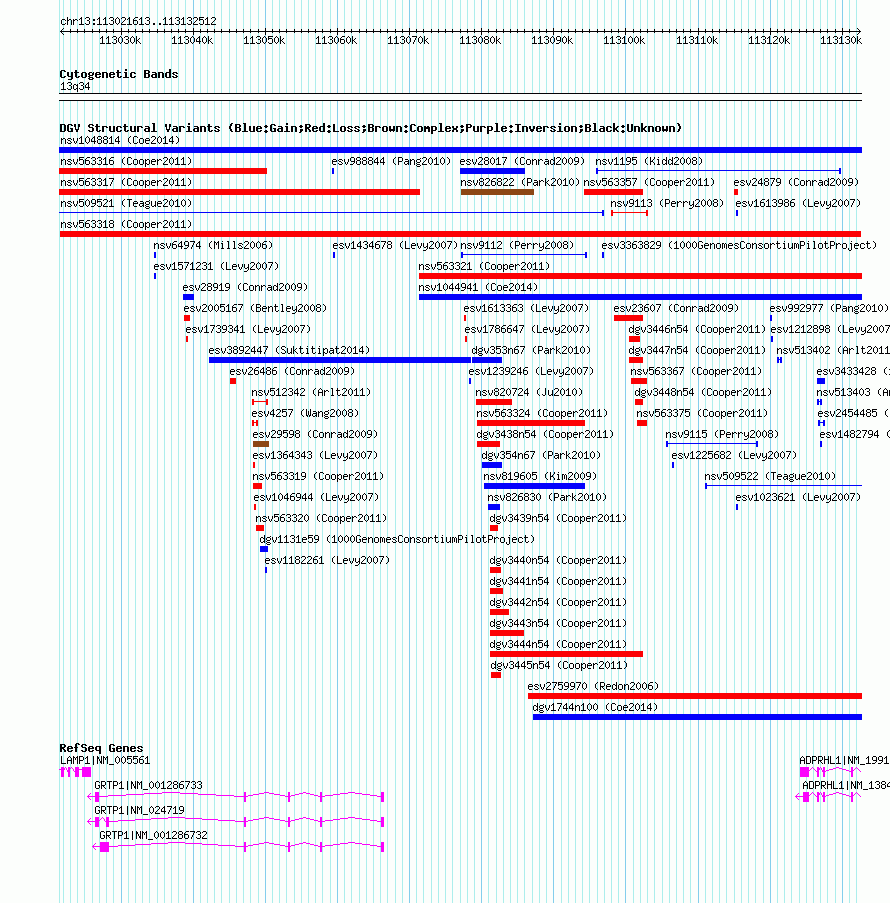Viewport: 890px width, 903px height.
Task: Click nsv826830 (Park2010) label
Action: pyautogui.click(x=547, y=498)
